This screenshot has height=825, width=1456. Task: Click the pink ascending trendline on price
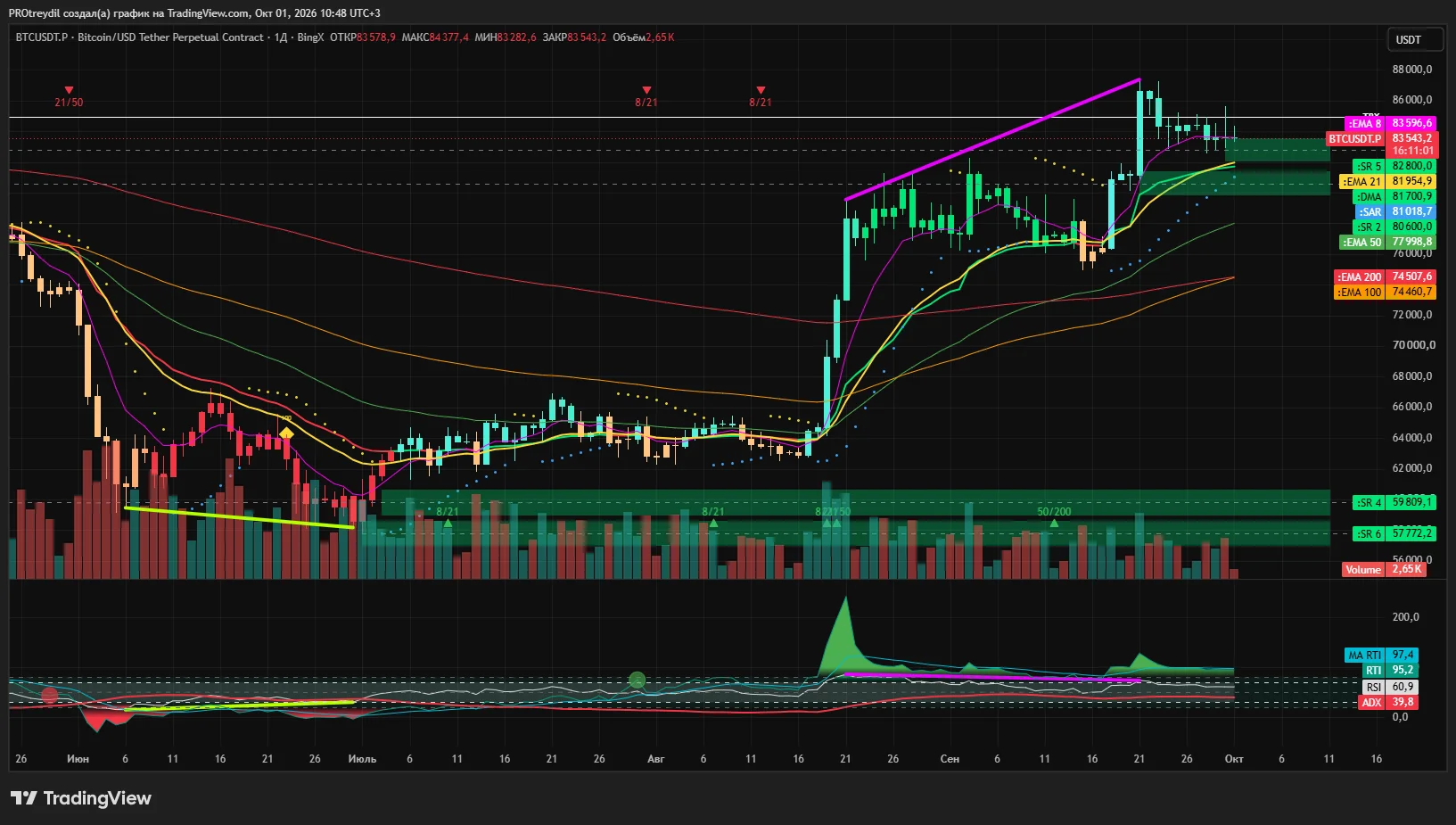point(992,139)
